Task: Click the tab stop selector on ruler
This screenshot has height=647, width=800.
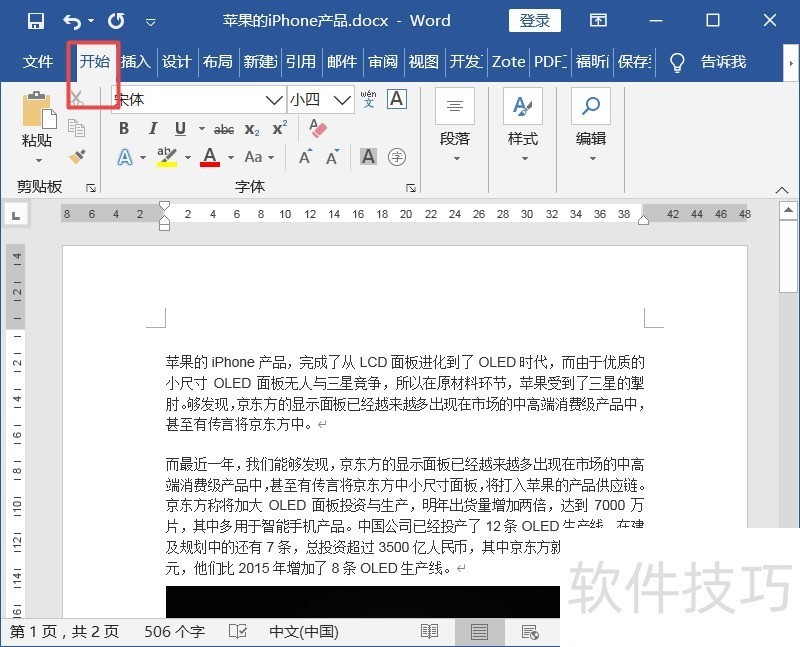Action: (x=16, y=216)
